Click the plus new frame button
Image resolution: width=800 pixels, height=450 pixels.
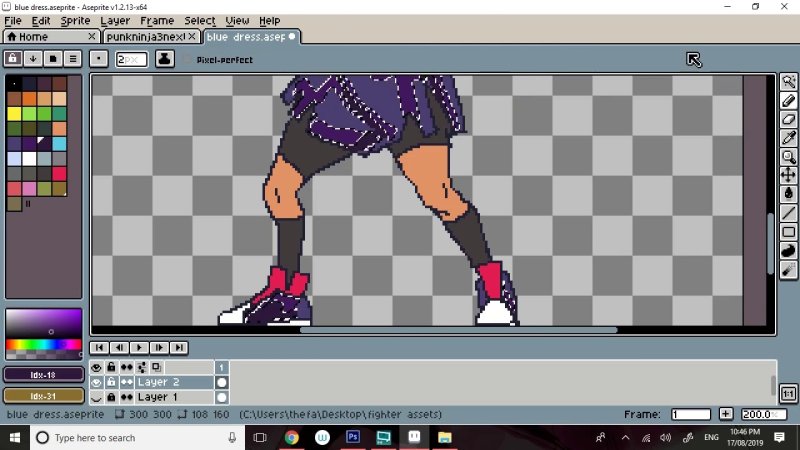point(726,414)
